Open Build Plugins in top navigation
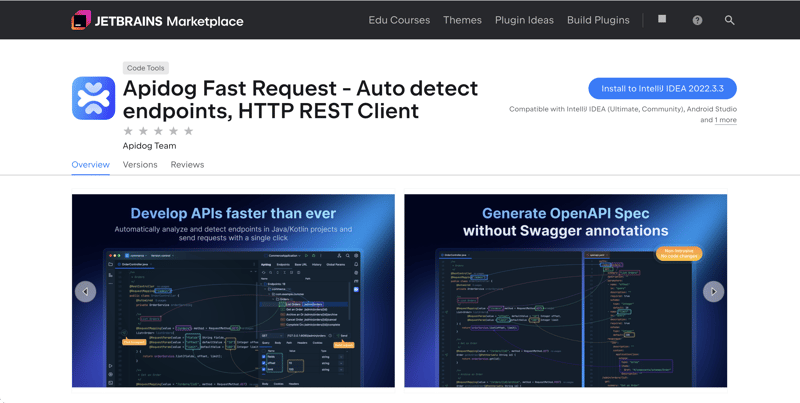This screenshot has height=403, width=800. (x=598, y=20)
